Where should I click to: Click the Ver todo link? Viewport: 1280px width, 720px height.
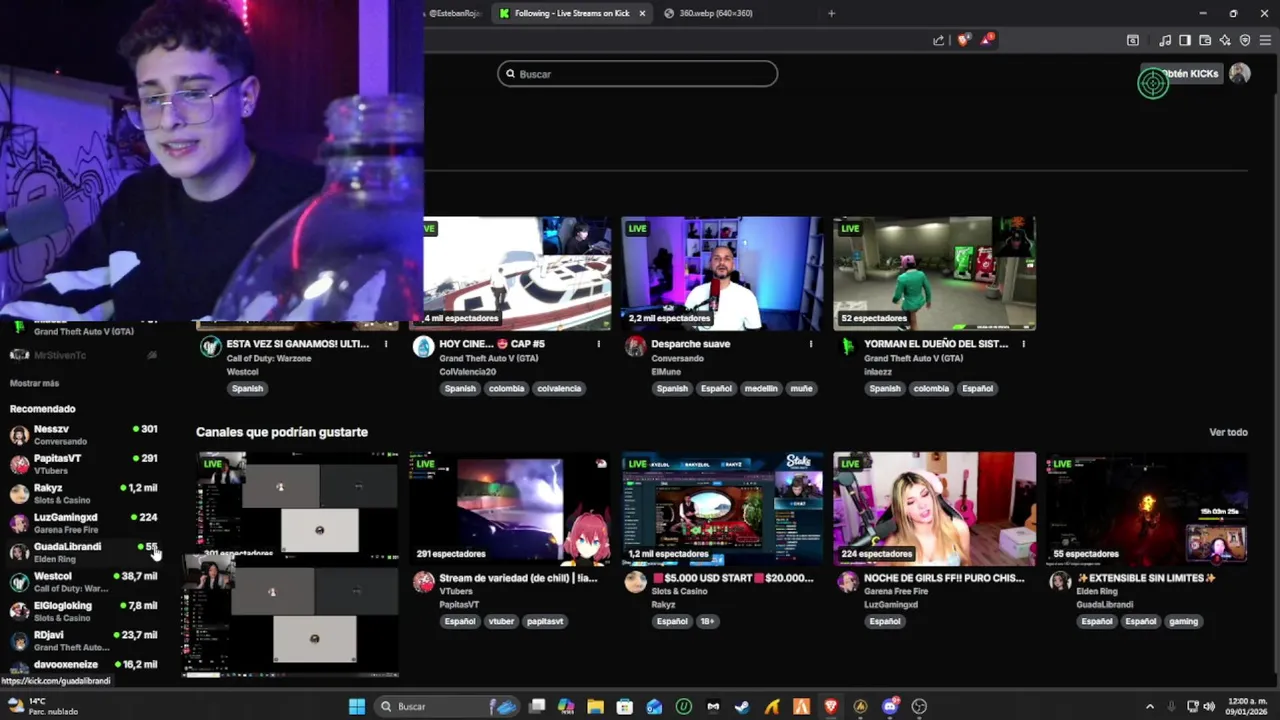[1228, 432]
